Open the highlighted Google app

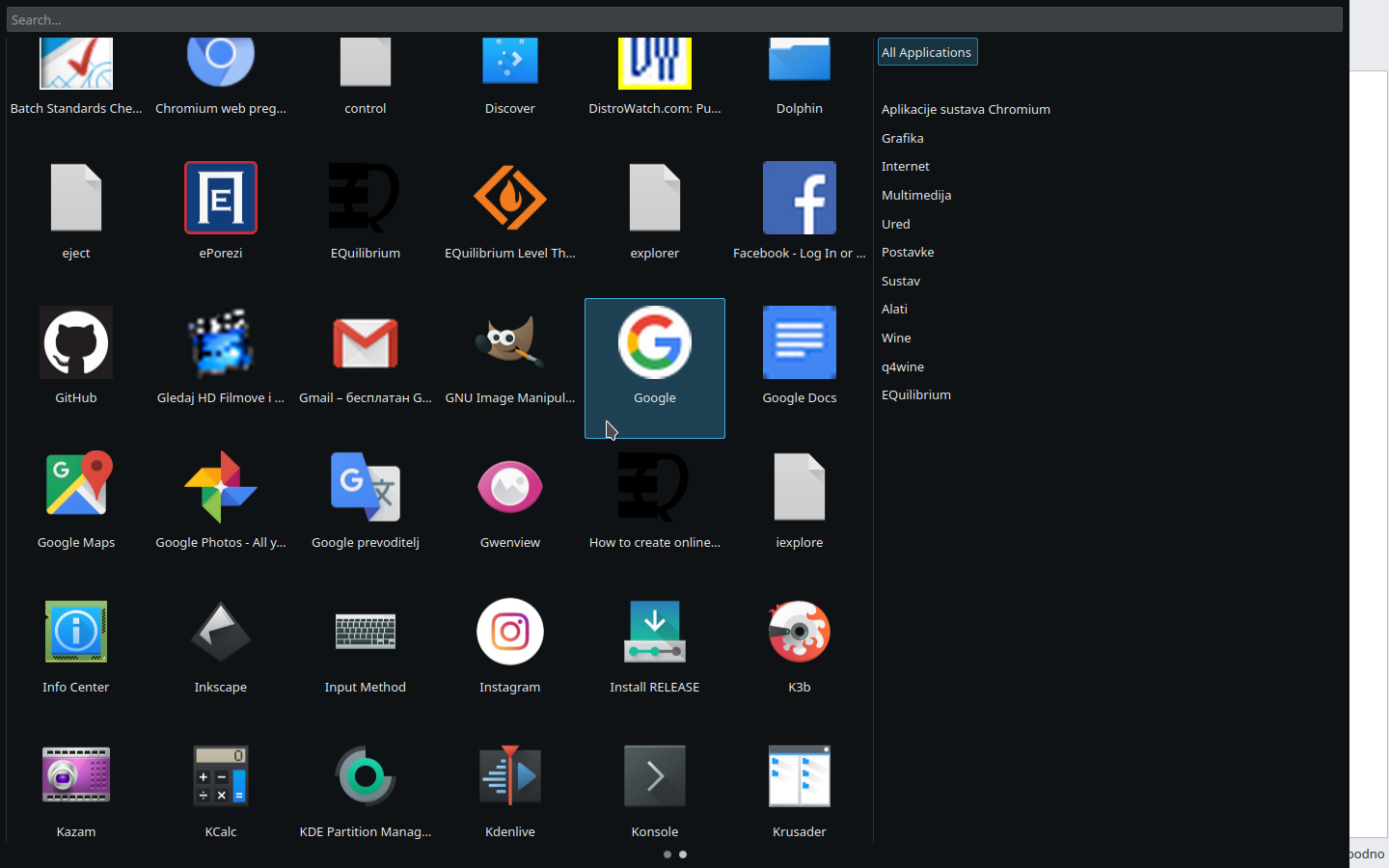(655, 367)
